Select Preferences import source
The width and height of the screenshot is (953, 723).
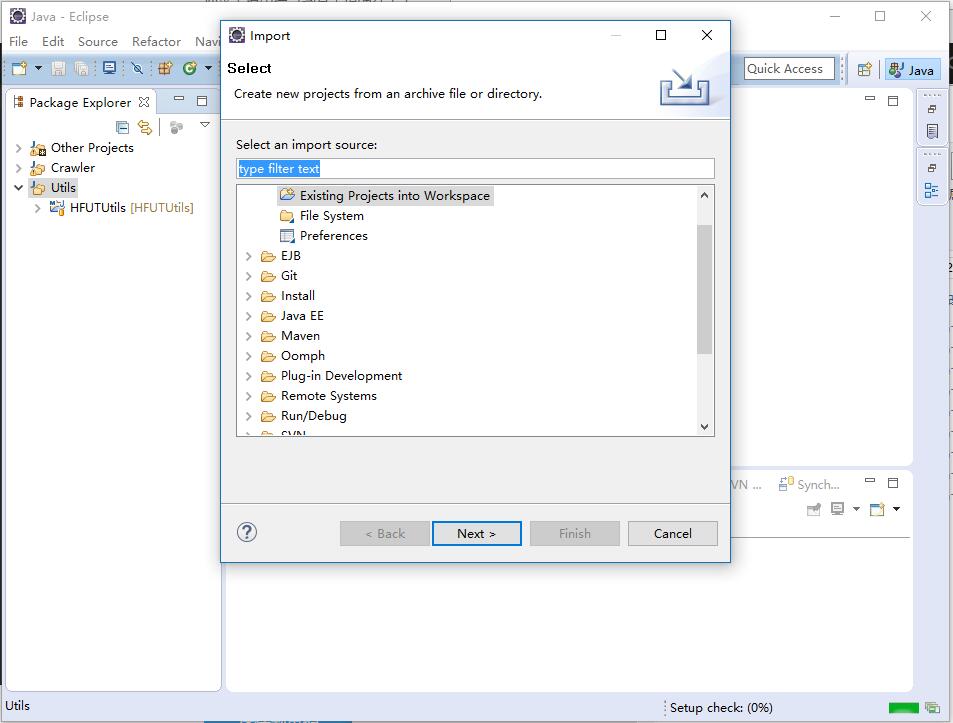point(323,236)
